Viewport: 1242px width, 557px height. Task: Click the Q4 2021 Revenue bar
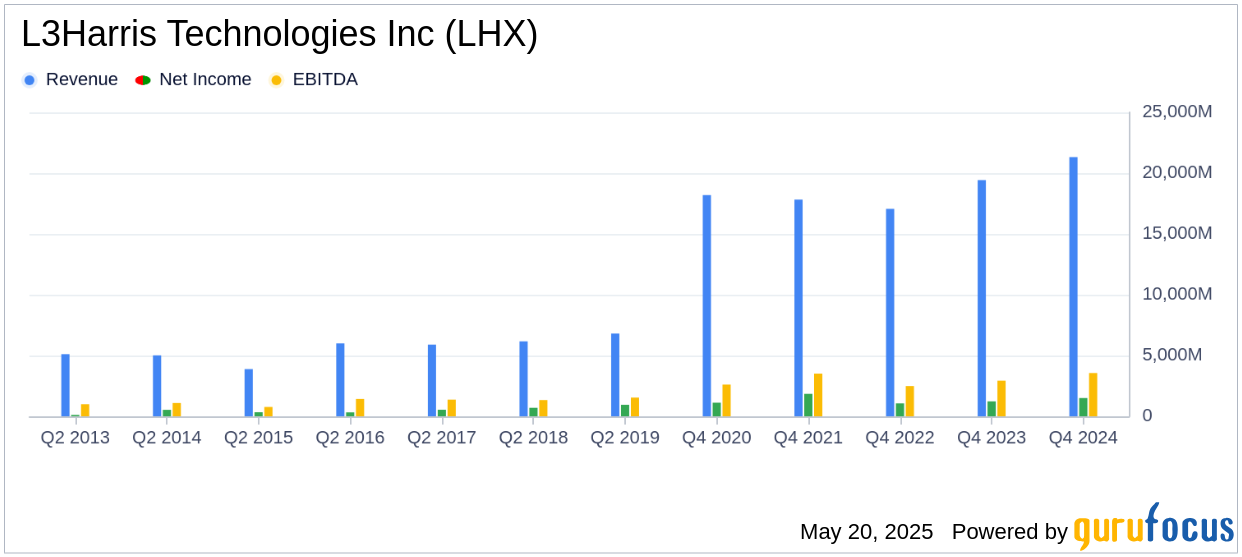tap(798, 308)
